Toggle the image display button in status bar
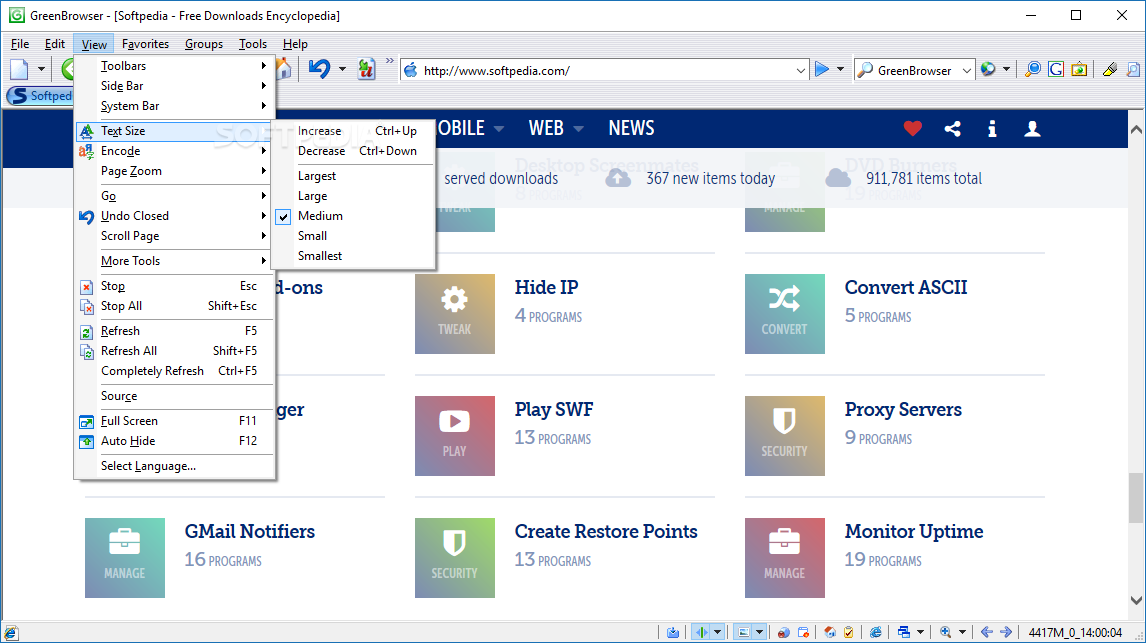The width and height of the screenshot is (1146, 643). tap(743, 632)
